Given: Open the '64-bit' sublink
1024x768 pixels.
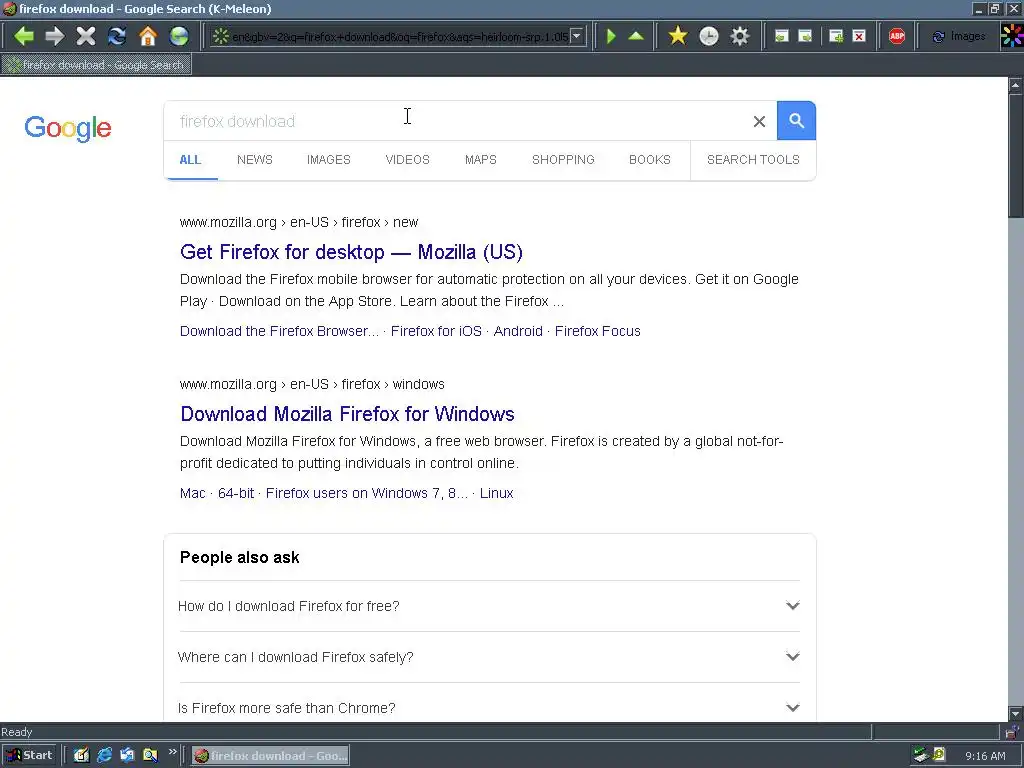Looking at the screenshot, I should pyautogui.click(x=236, y=493).
